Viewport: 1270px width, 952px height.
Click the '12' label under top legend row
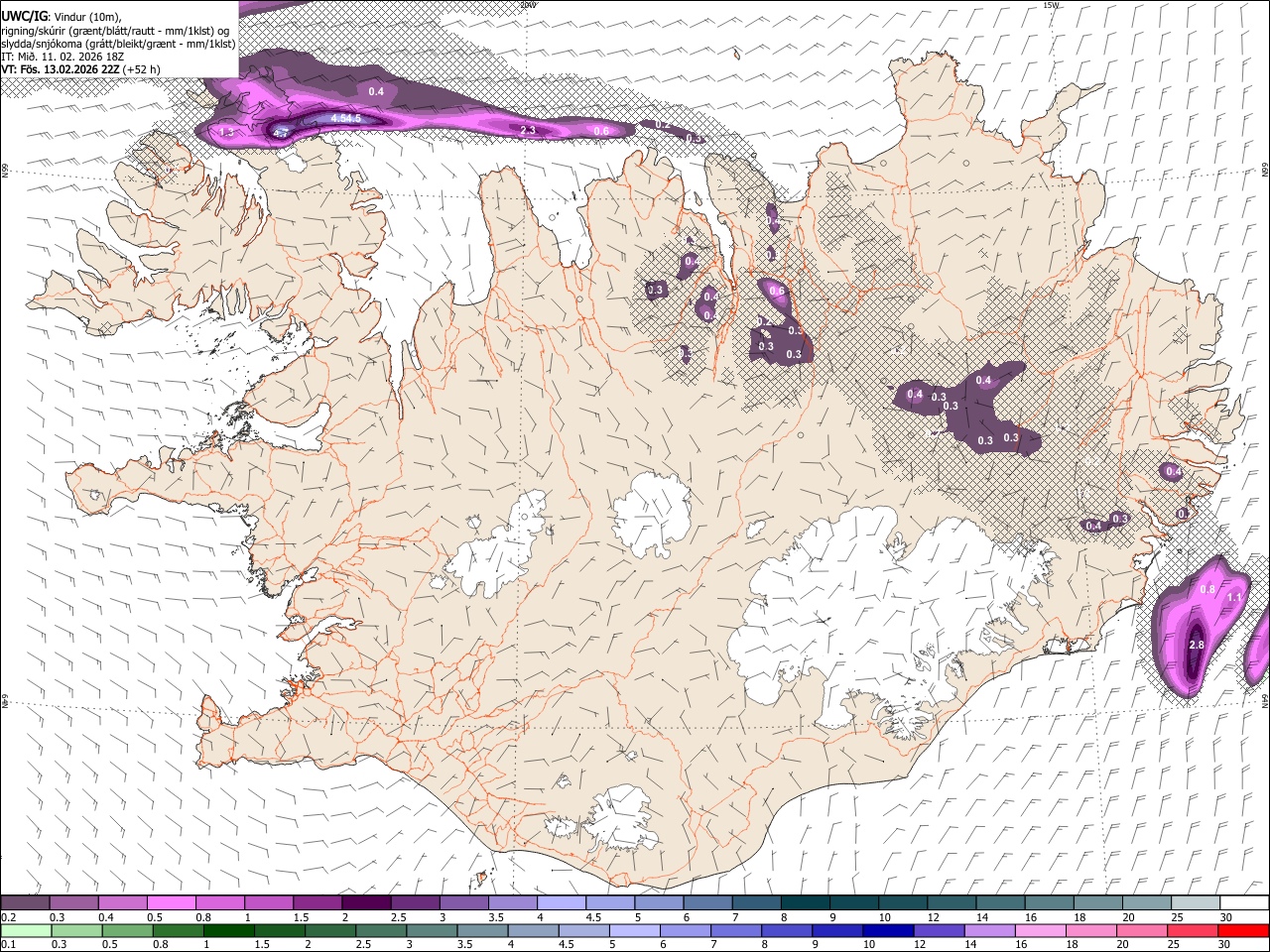coord(933,917)
